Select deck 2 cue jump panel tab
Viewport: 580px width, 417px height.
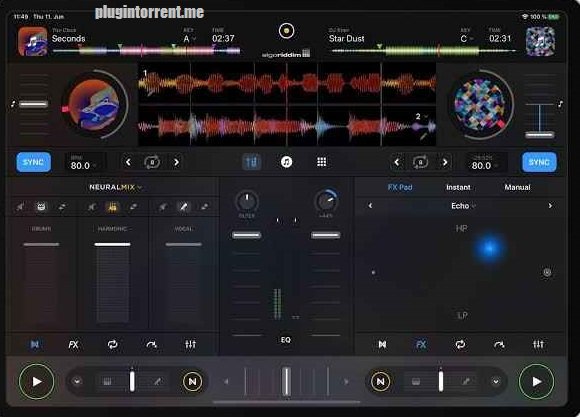click(499, 344)
